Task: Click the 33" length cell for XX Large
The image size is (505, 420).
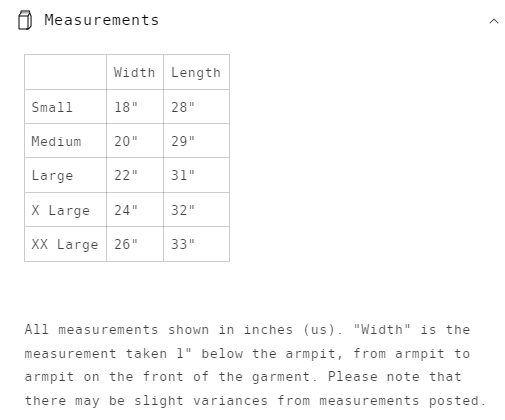Action: point(196,244)
